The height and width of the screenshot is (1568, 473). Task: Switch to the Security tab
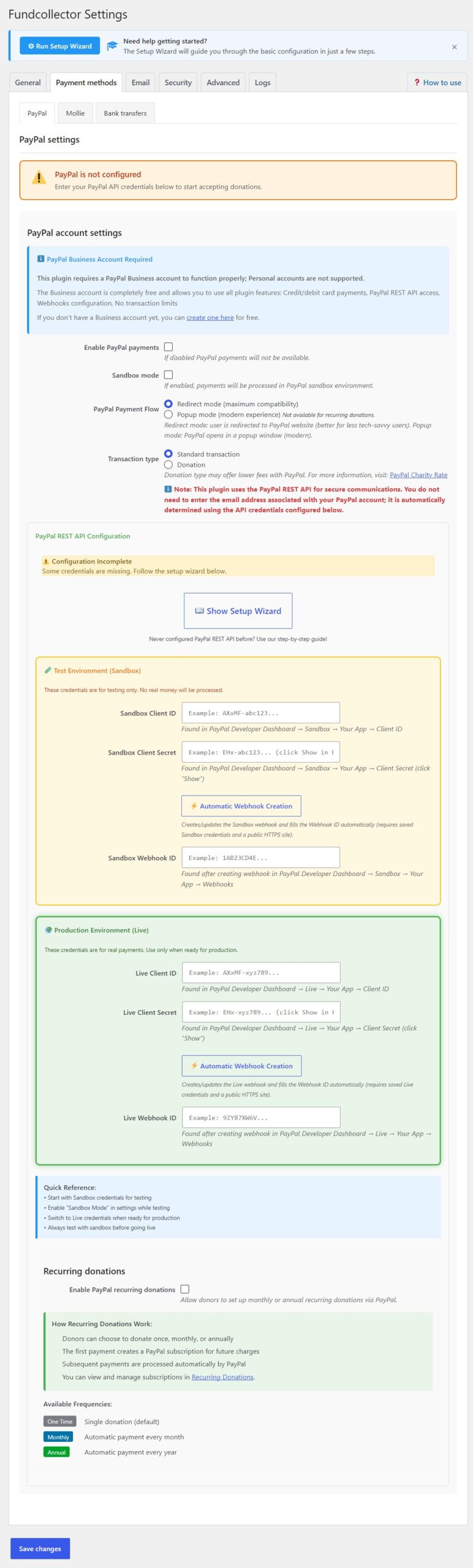[178, 83]
